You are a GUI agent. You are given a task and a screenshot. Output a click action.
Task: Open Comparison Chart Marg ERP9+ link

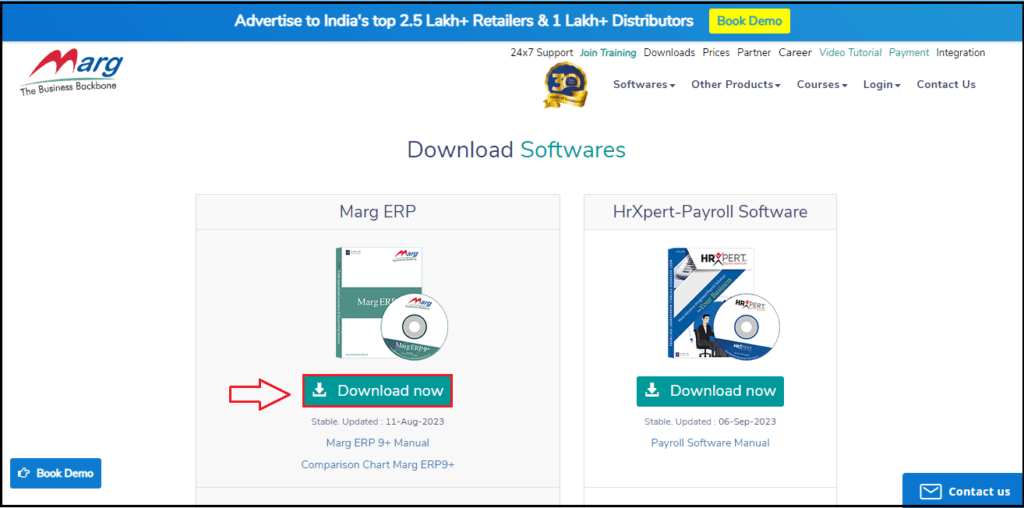pos(377,464)
